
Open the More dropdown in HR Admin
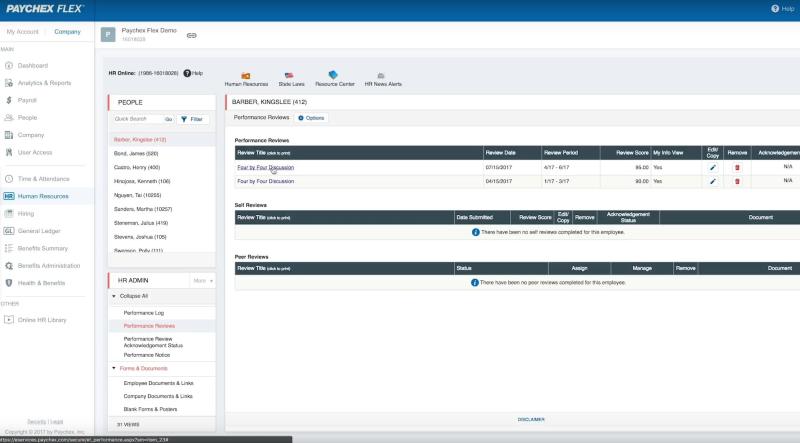tap(203, 281)
